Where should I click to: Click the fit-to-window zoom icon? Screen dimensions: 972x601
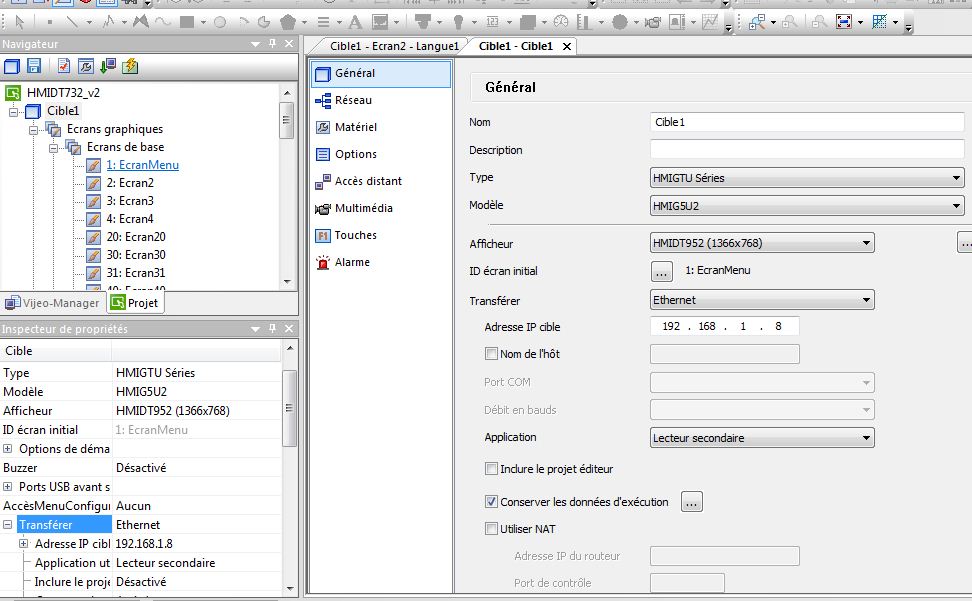click(x=843, y=21)
